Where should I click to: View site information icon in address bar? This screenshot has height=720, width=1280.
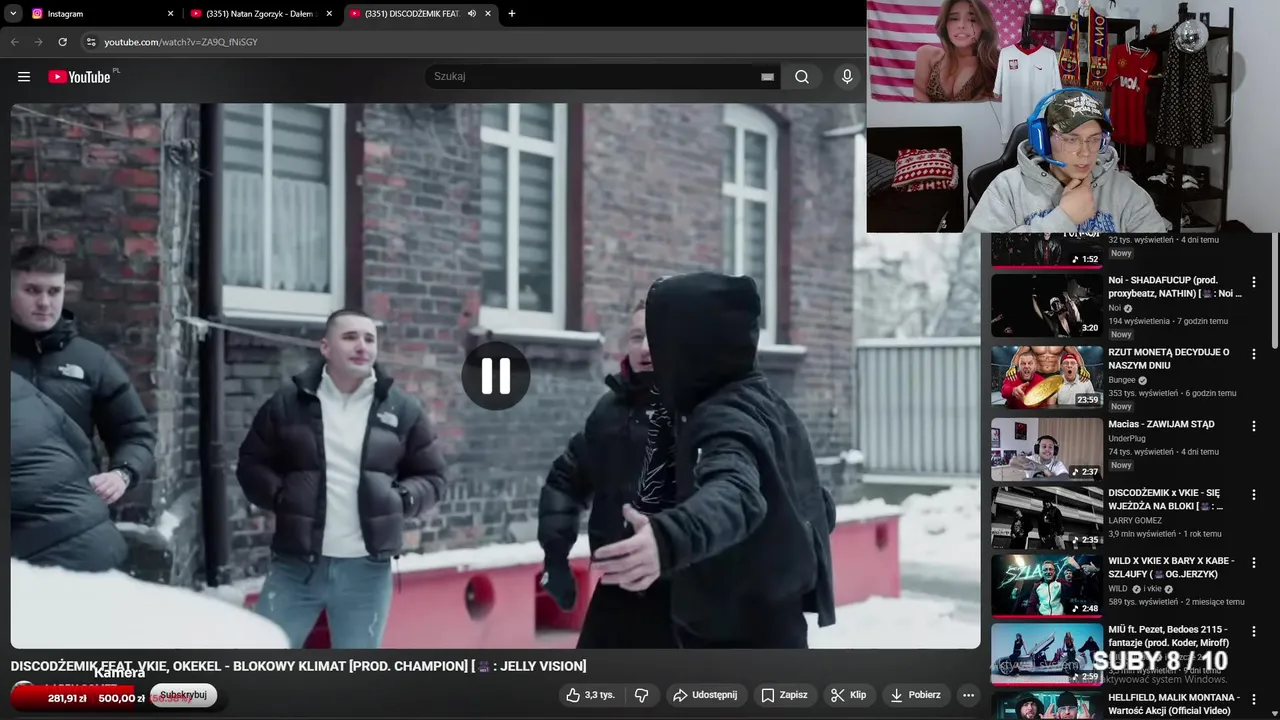point(91,42)
